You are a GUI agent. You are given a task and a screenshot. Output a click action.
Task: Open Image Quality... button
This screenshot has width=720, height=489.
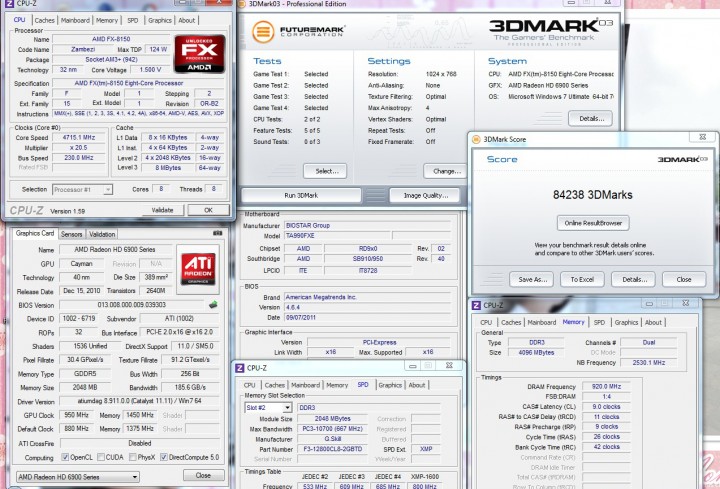(x=425, y=195)
